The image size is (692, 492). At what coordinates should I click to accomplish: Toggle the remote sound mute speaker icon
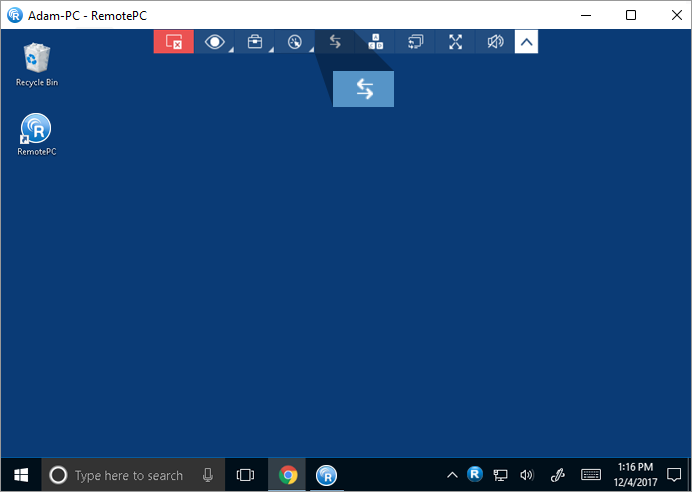(x=495, y=42)
